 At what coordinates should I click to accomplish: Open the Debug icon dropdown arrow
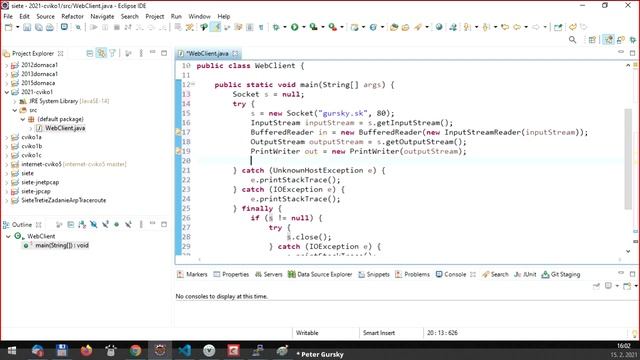pyautogui.click(x=284, y=27)
